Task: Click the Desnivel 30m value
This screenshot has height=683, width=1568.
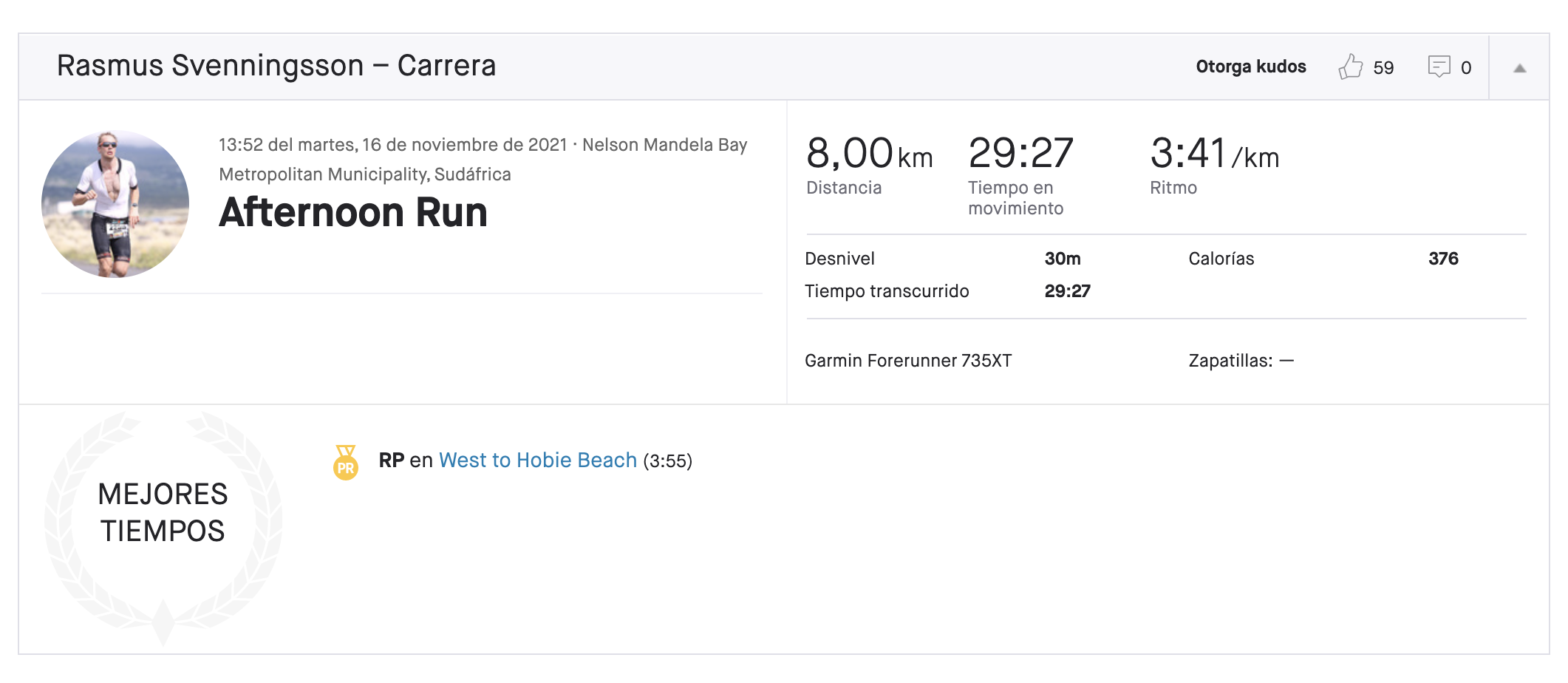Action: [1063, 259]
